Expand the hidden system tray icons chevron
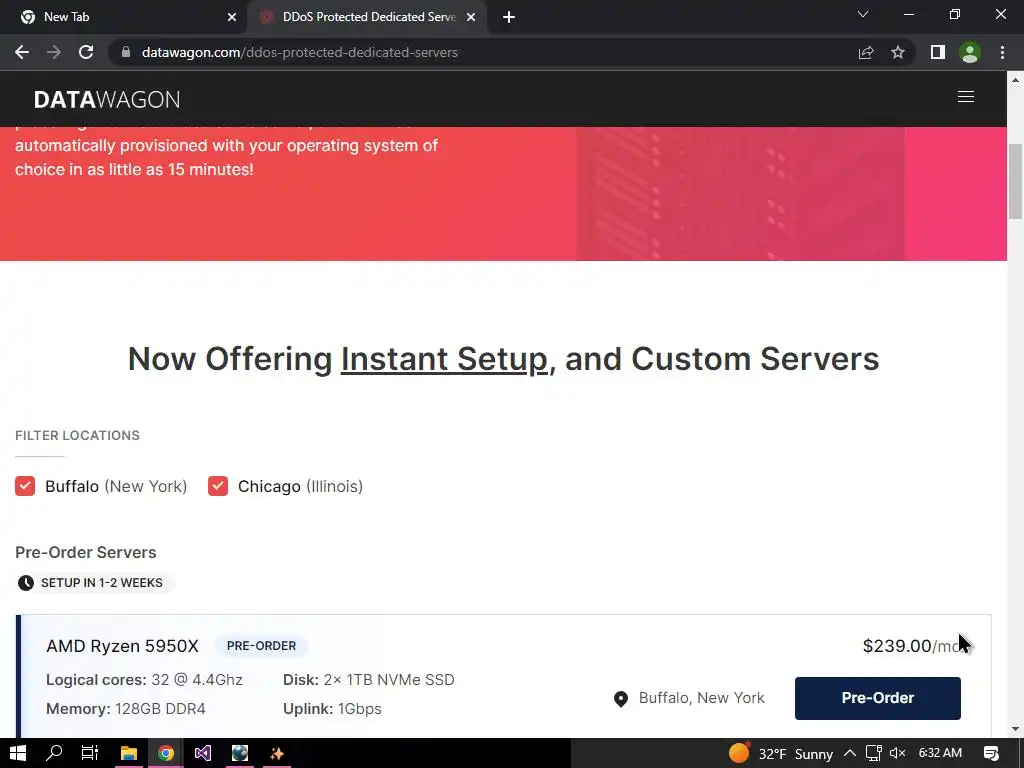The image size is (1024, 768). coord(850,754)
